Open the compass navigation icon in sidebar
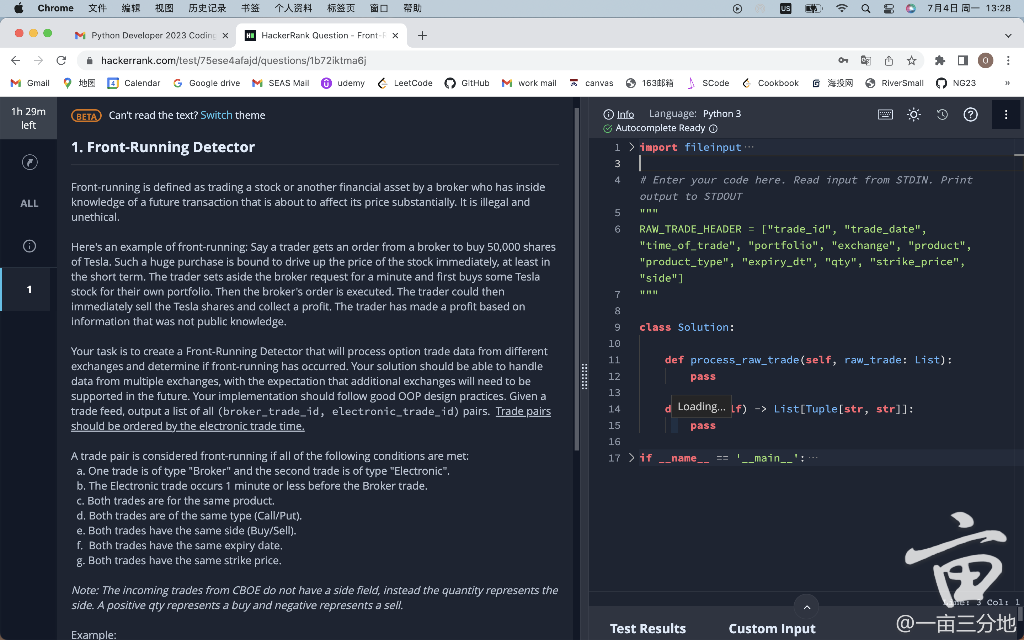 tap(29, 162)
